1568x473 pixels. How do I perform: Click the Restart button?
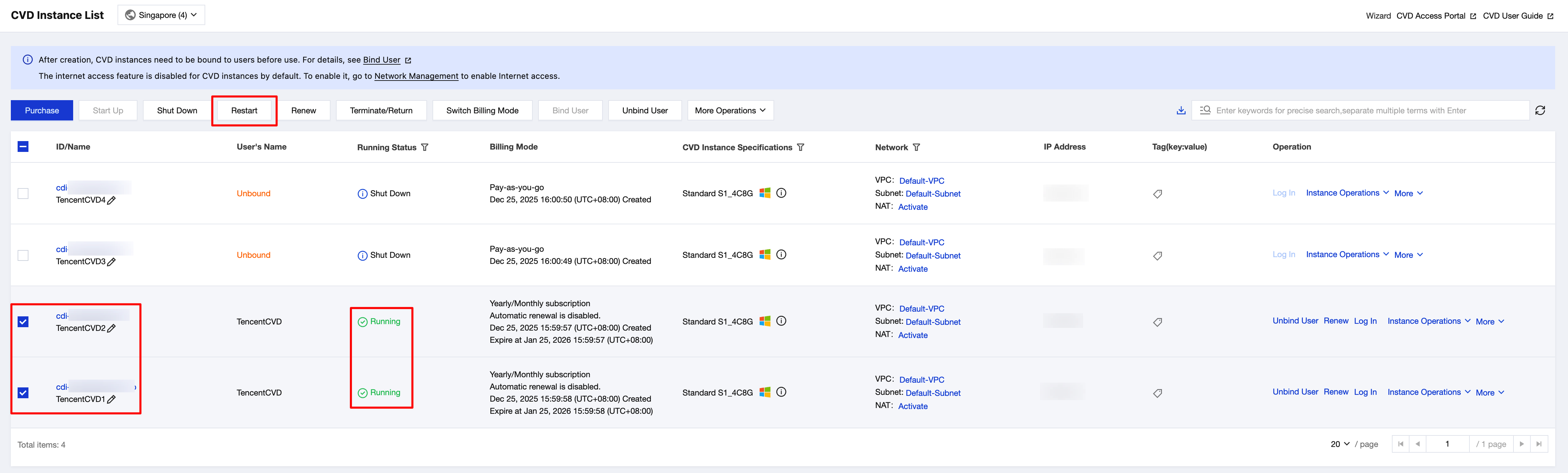click(x=244, y=111)
